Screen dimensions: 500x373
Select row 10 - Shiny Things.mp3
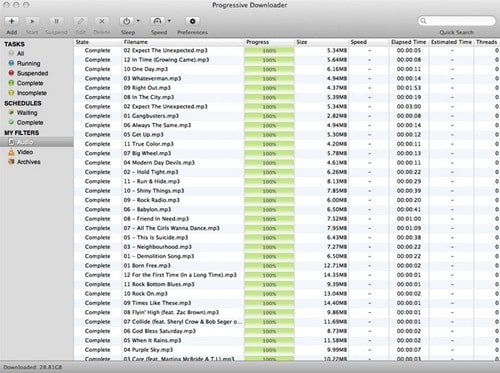point(287,191)
